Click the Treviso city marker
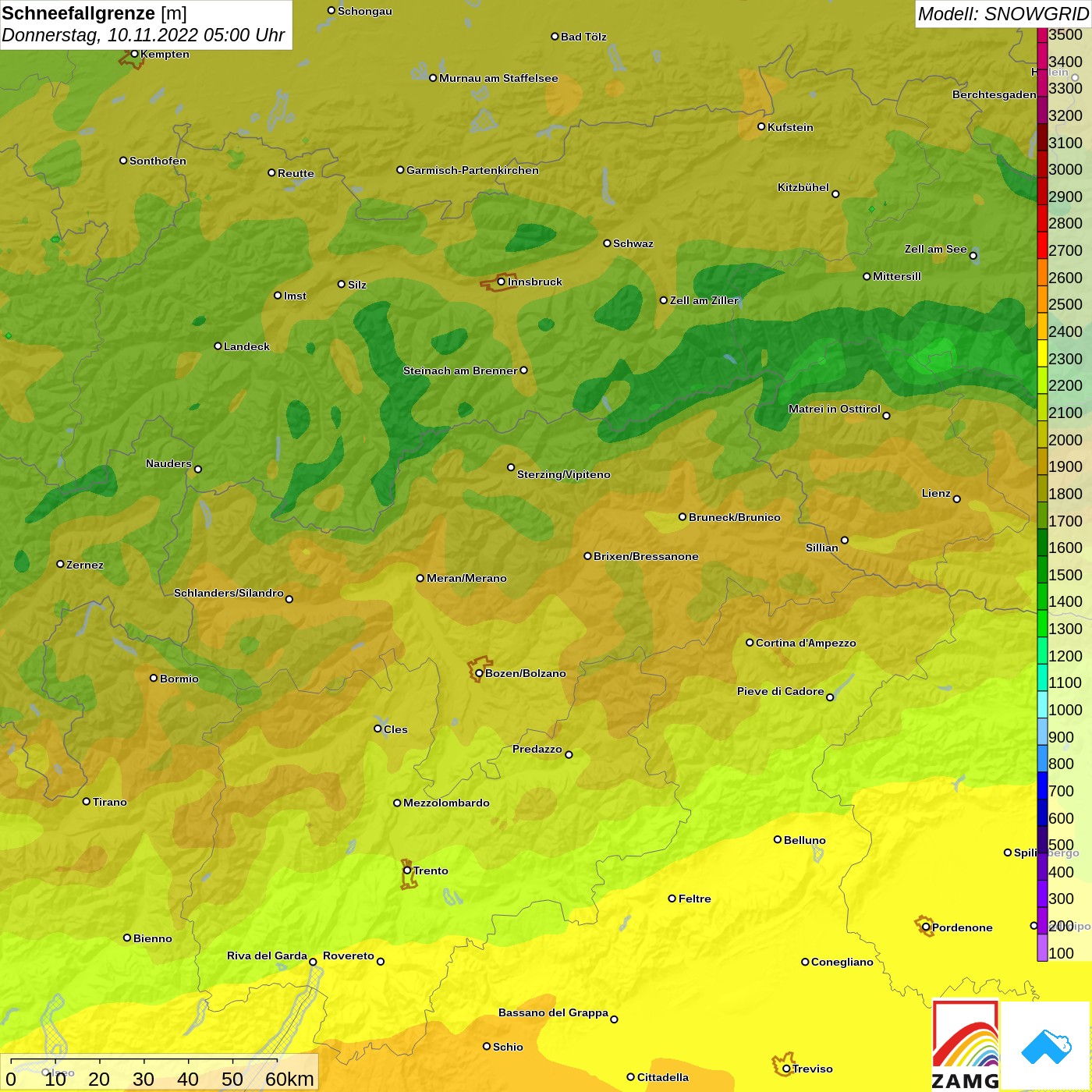Screen dimensions: 1092x1092 pos(786,1069)
